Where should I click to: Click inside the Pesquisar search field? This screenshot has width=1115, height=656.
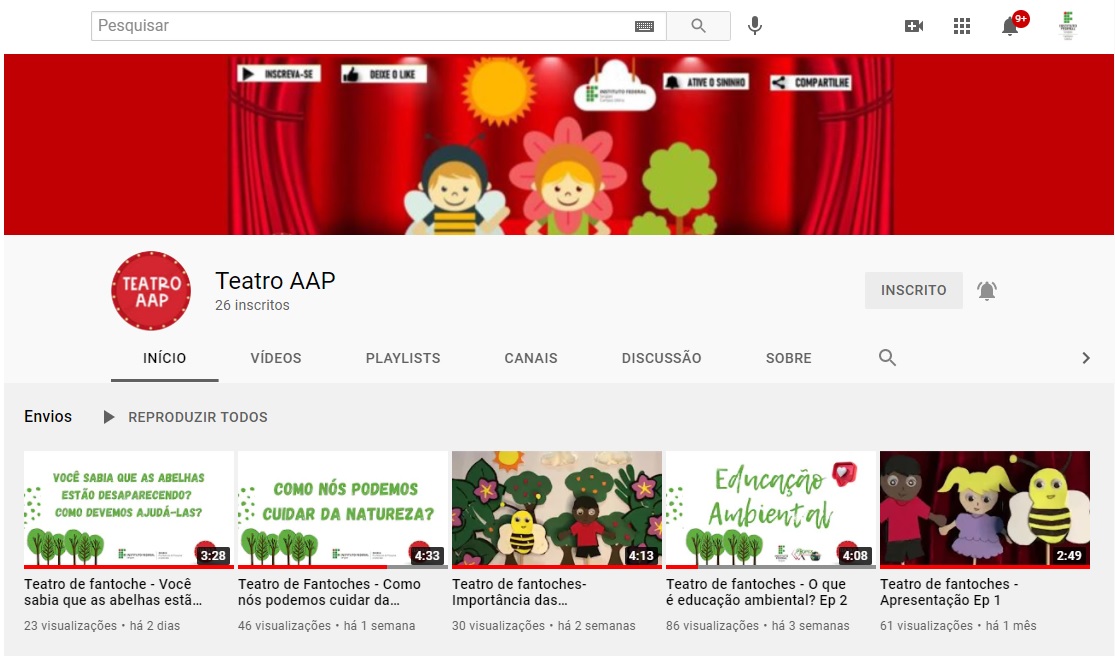pyautogui.click(x=360, y=26)
